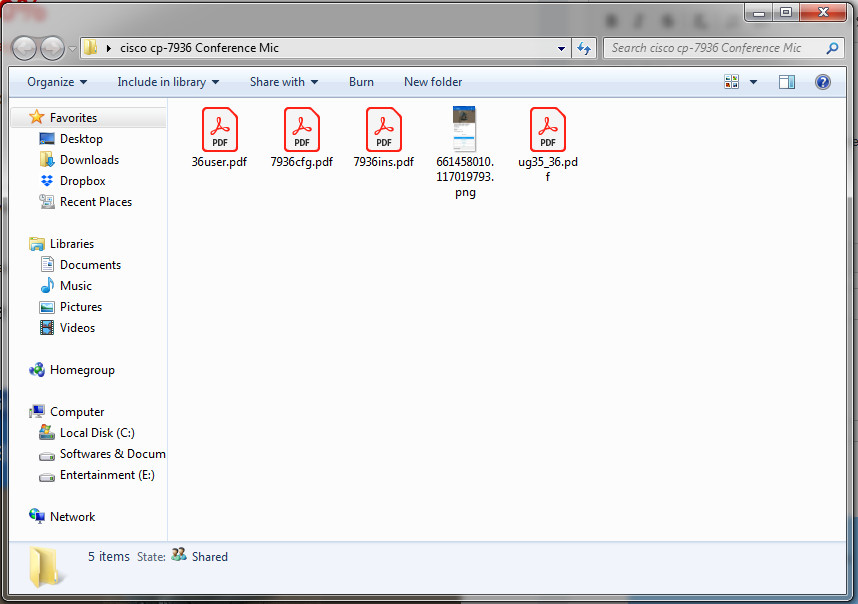Open the Share with dropdown
The height and width of the screenshot is (604, 858).
[x=283, y=82]
